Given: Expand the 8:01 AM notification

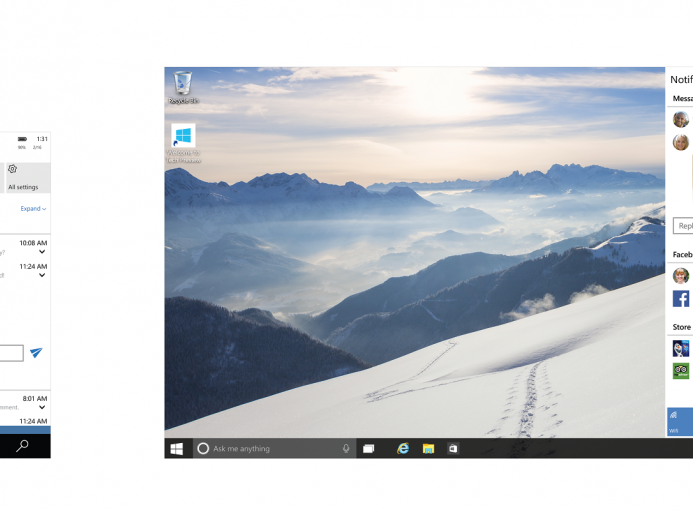Looking at the screenshot, I should pyautogui.click(x=42, y=407).
